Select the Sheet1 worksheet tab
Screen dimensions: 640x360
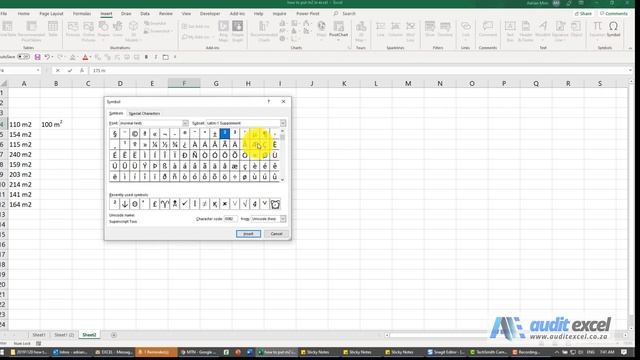[39, 335]
